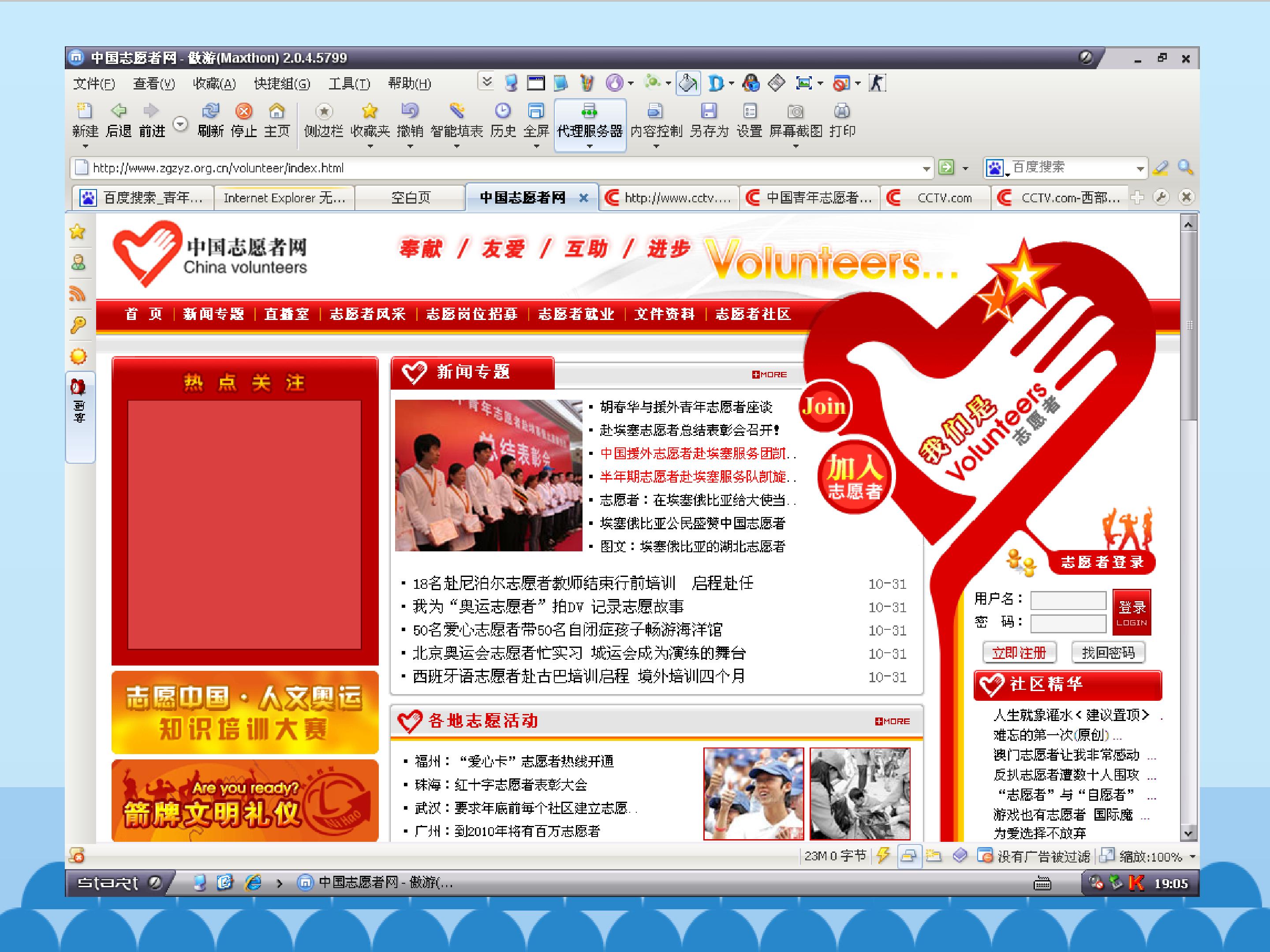This screenshot has width=1270, height=952.
Task: Open Internet Explorer from the taskbar quick launch
Action: pos(253,882)
